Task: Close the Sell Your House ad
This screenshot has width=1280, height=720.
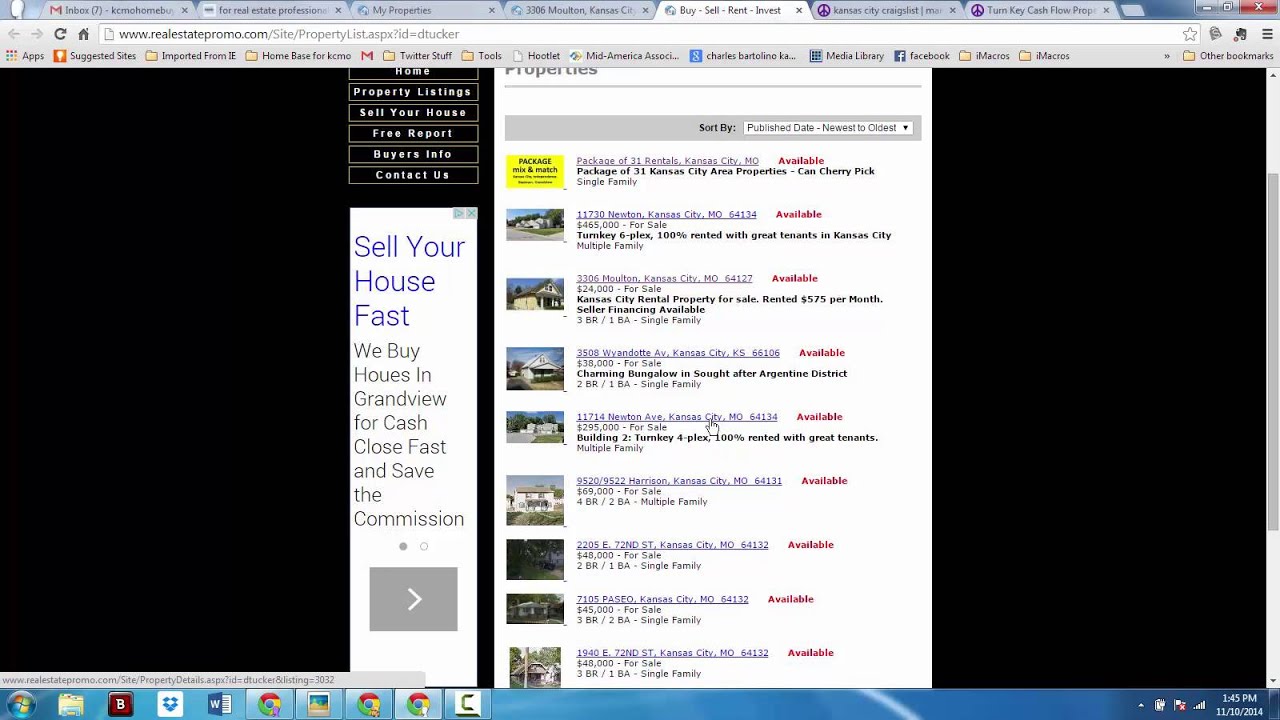Action: (471, 213)
